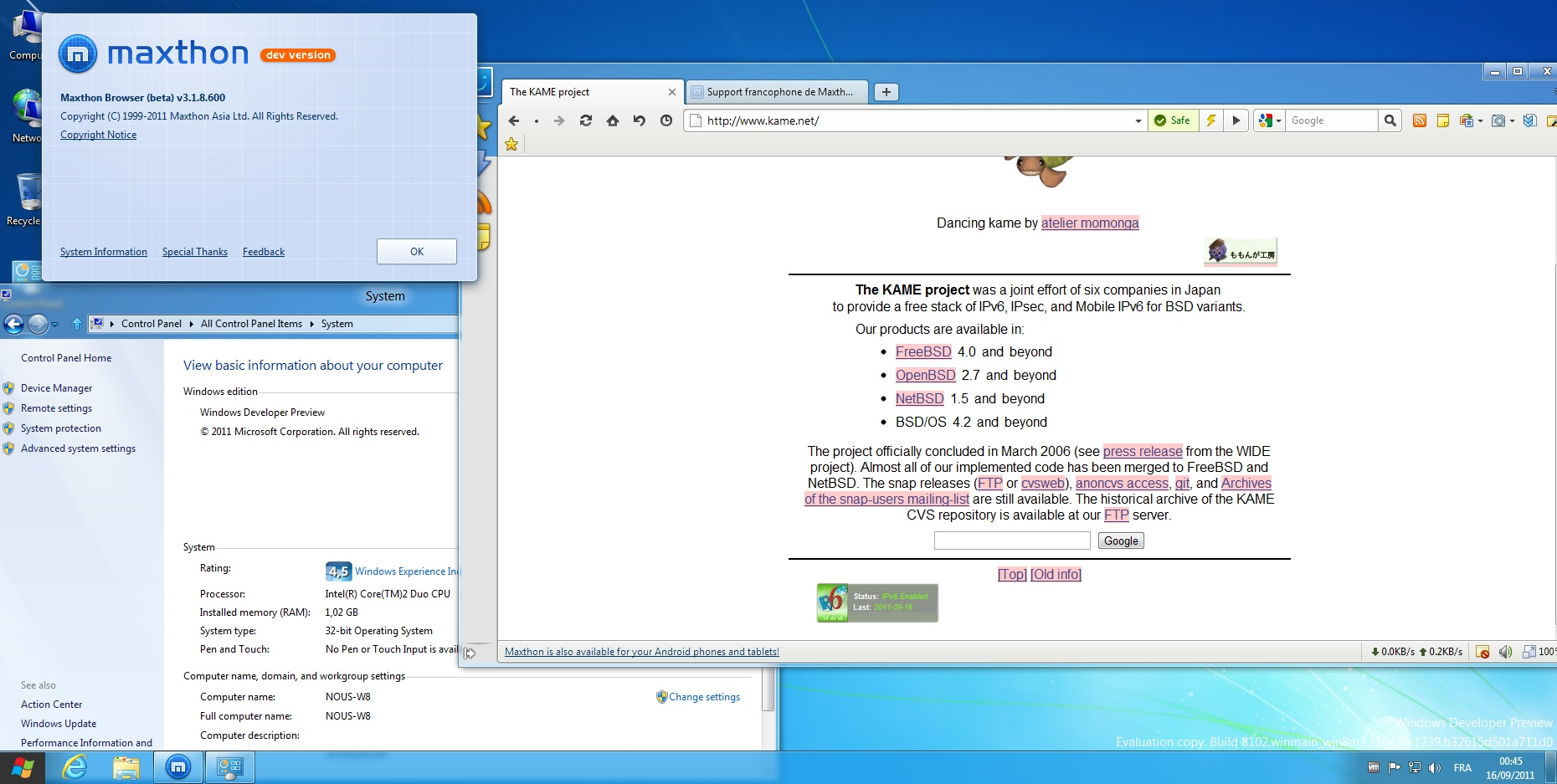Screen dimensions: 1557x784
Task: Switch to Maxthon taskbar button
Action: pos(178,767)
